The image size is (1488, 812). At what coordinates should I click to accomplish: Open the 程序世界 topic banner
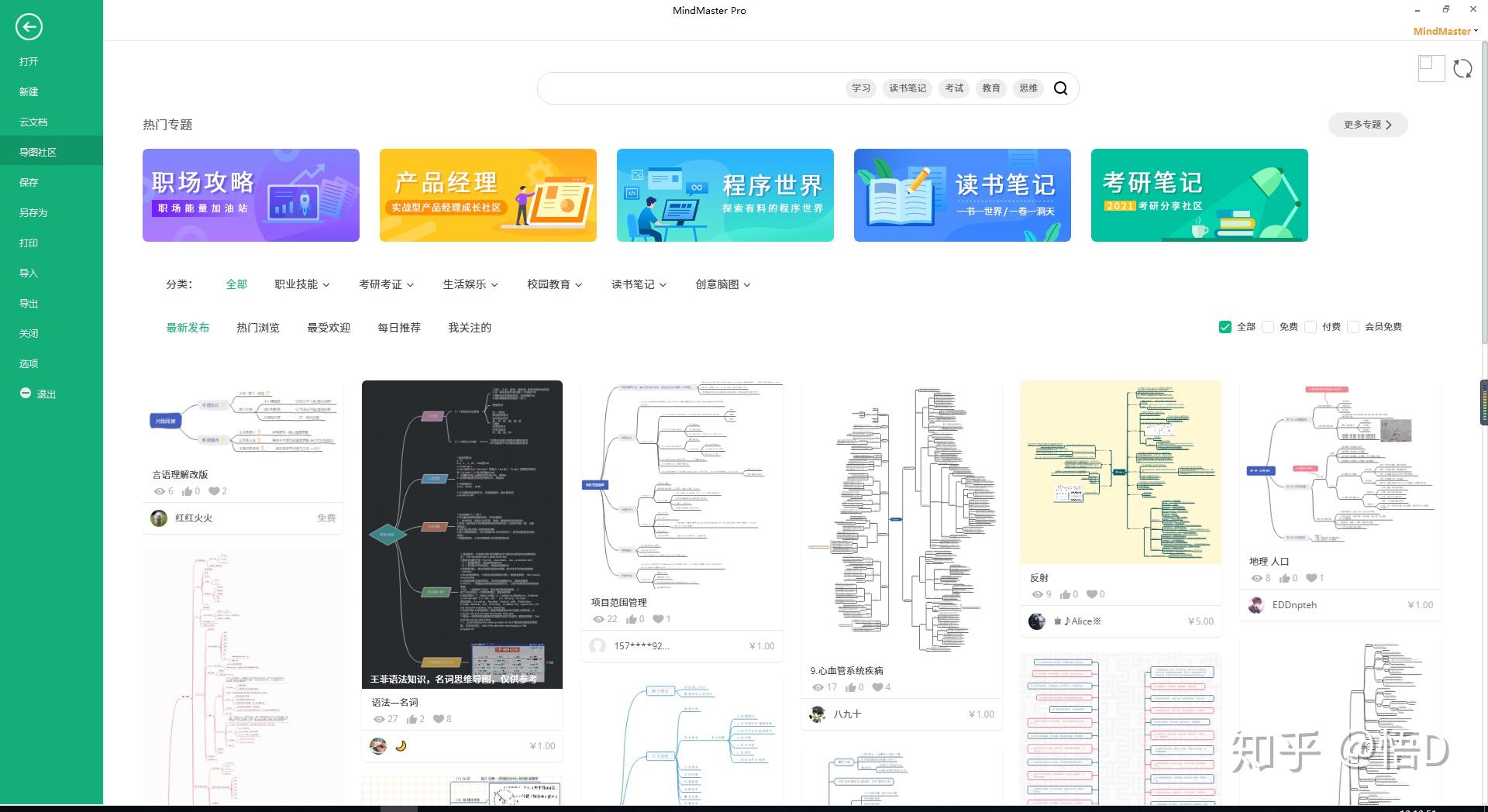[x=725, y=195]
